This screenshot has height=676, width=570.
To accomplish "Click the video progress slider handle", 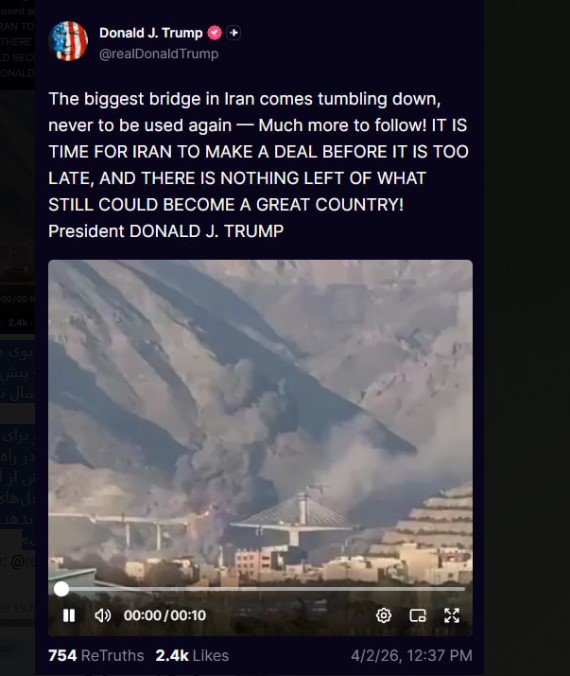I will point(61,589).
